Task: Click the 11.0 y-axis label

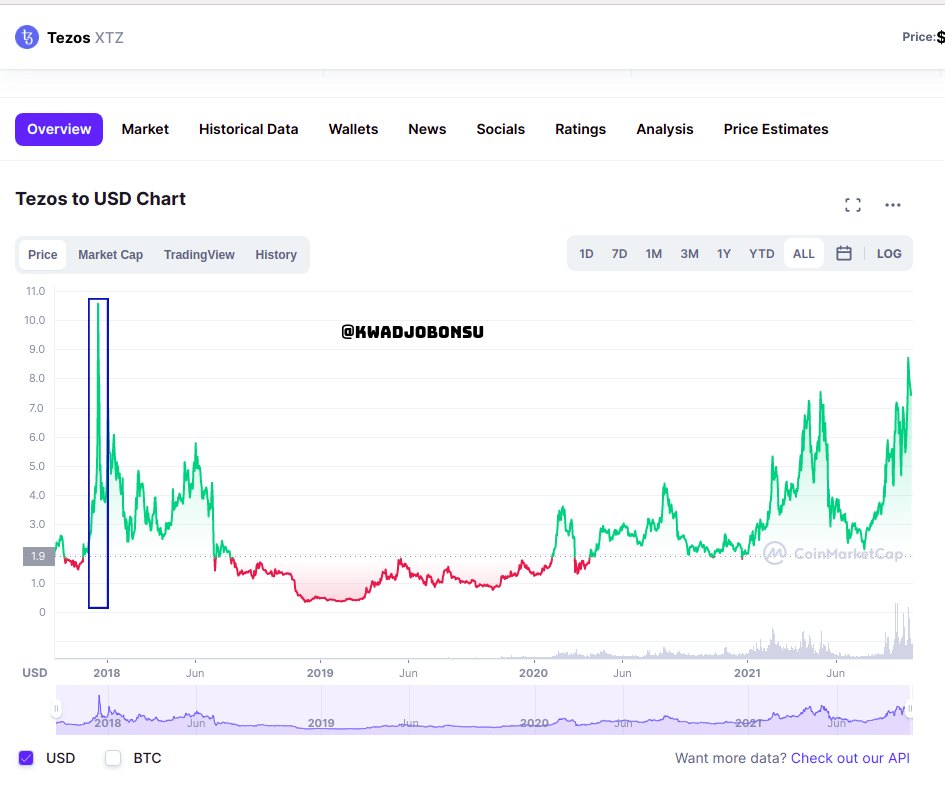Action: click(x=36, y=291)
